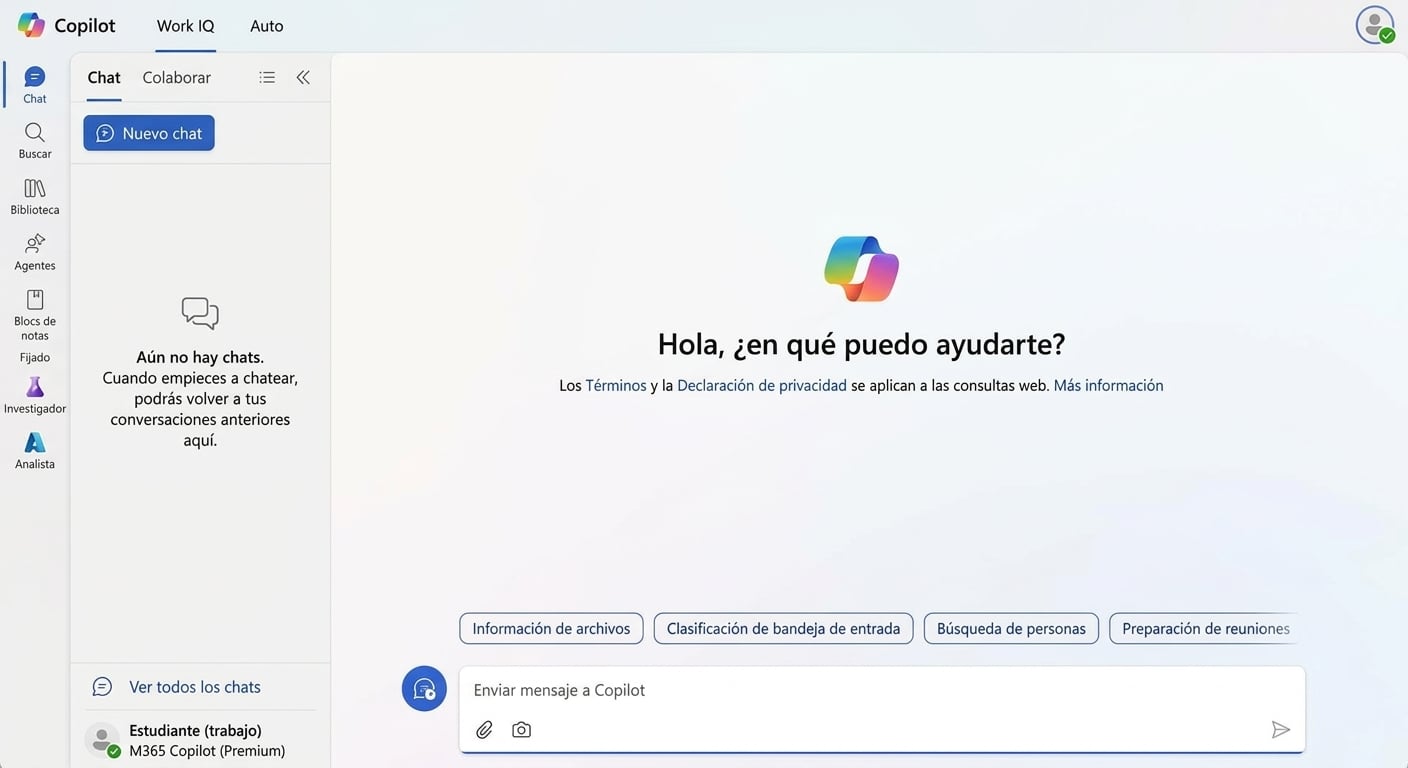Select the Auto tab

pos(267,26)
